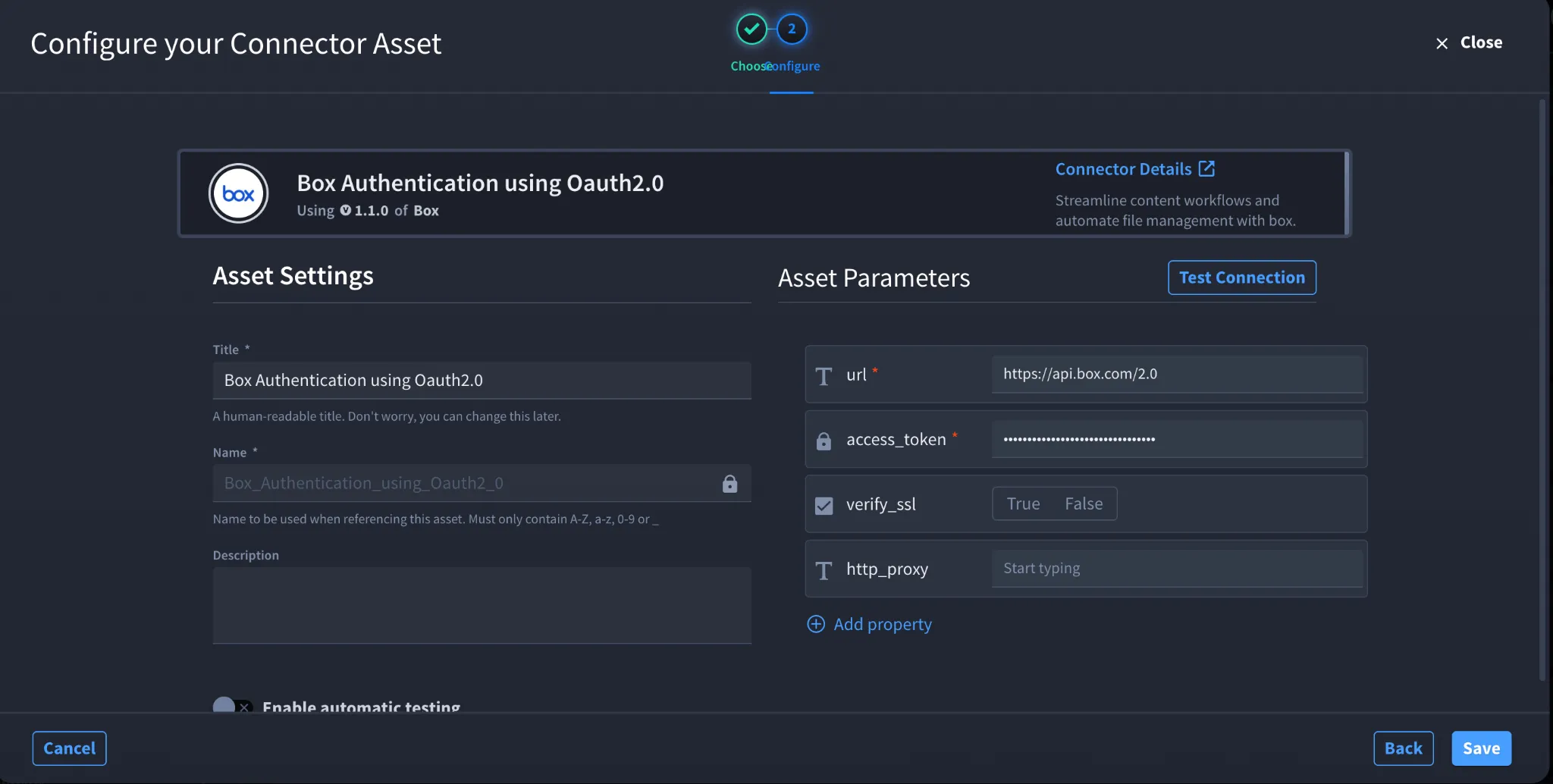Click Close text at top right

pyautogui.click(x=1481, y=42)
